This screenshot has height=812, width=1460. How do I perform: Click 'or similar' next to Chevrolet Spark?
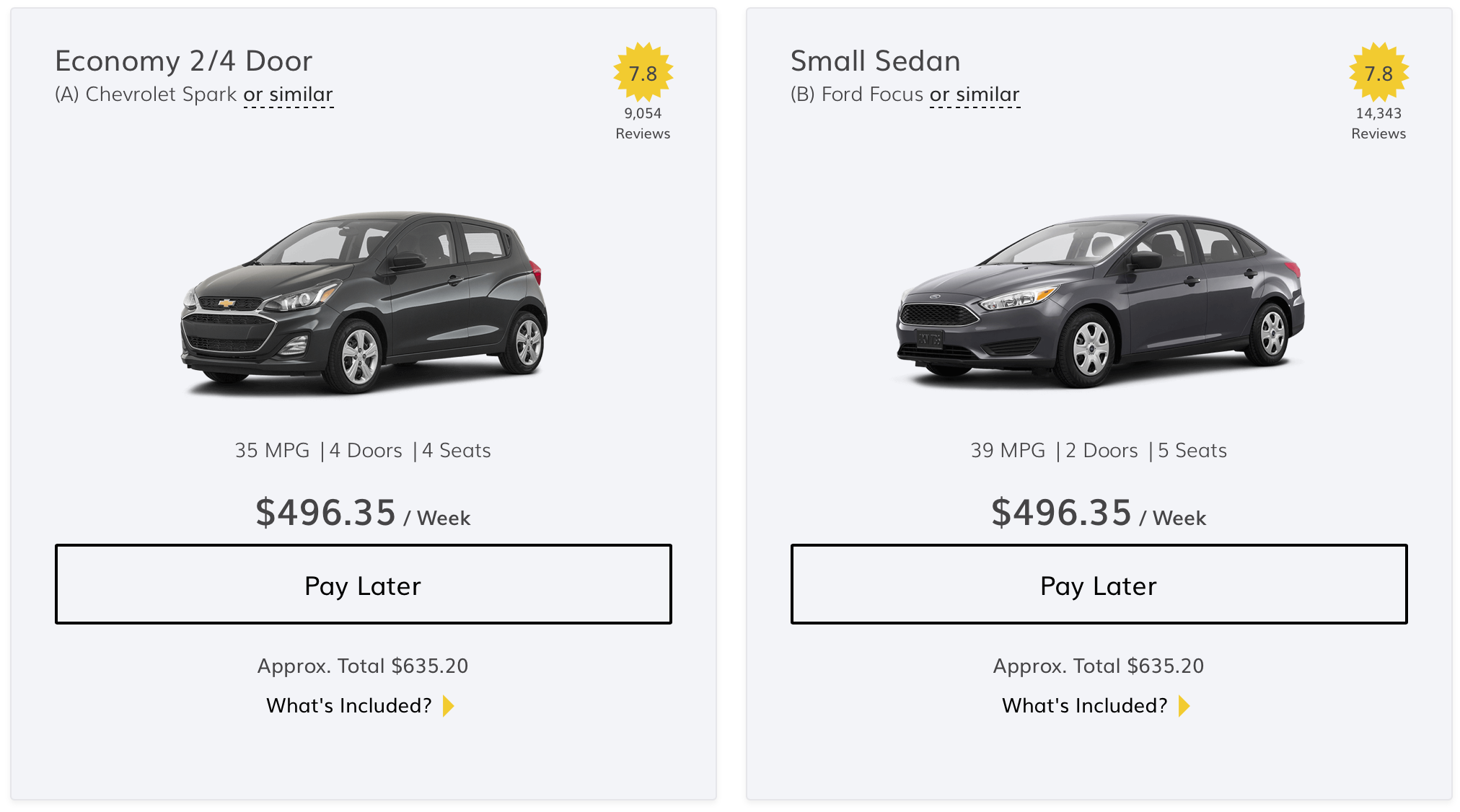[289, 94]
